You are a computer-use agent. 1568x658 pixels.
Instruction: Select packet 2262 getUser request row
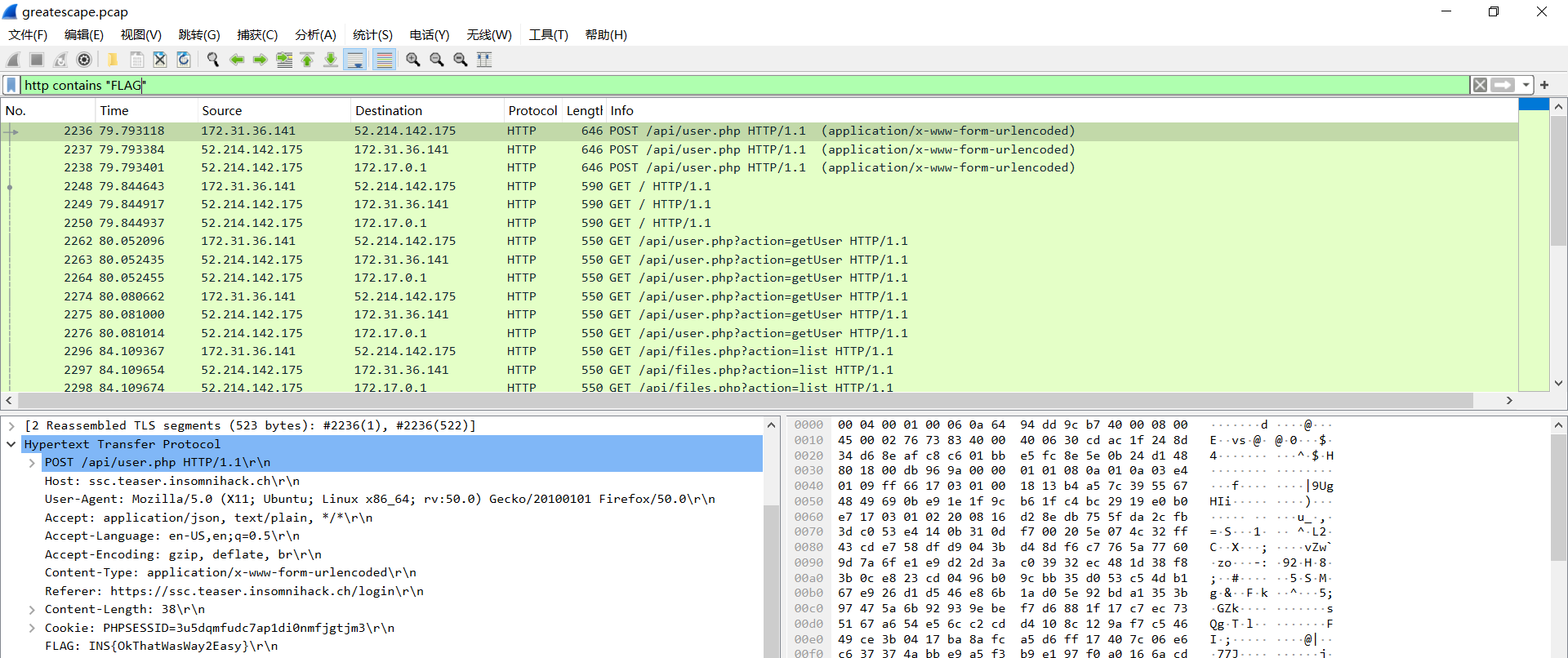[759, 241]
